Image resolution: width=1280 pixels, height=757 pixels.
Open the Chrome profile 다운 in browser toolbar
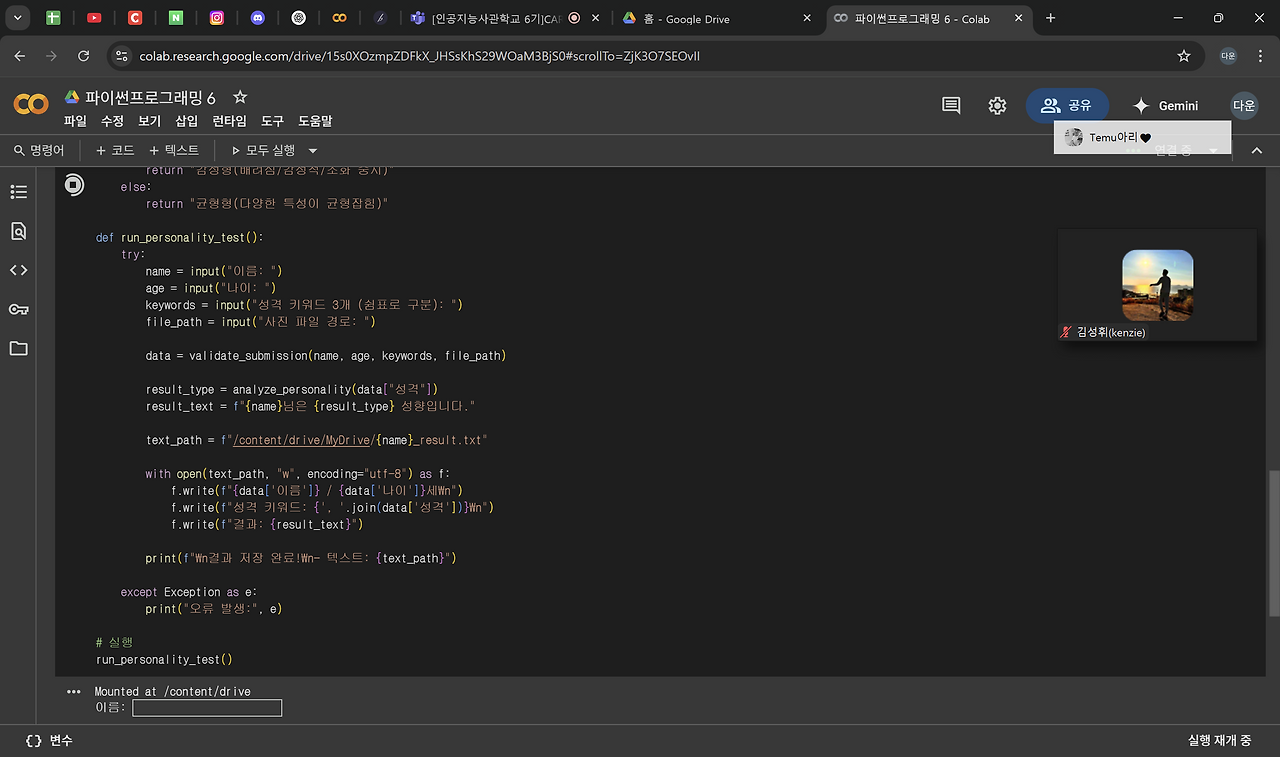click(x=1228, y=56)
